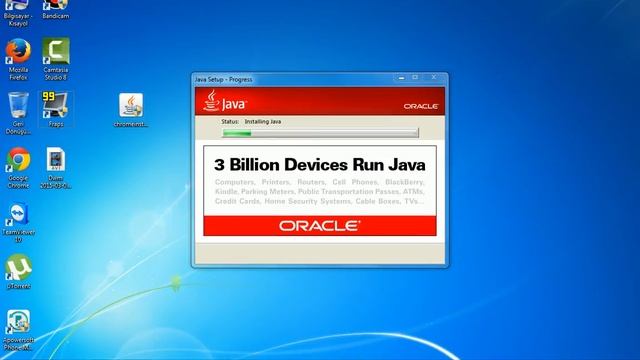Open the Bilgisayar shortcut on the desktop

pyautogui.click(x=18, y=12)
